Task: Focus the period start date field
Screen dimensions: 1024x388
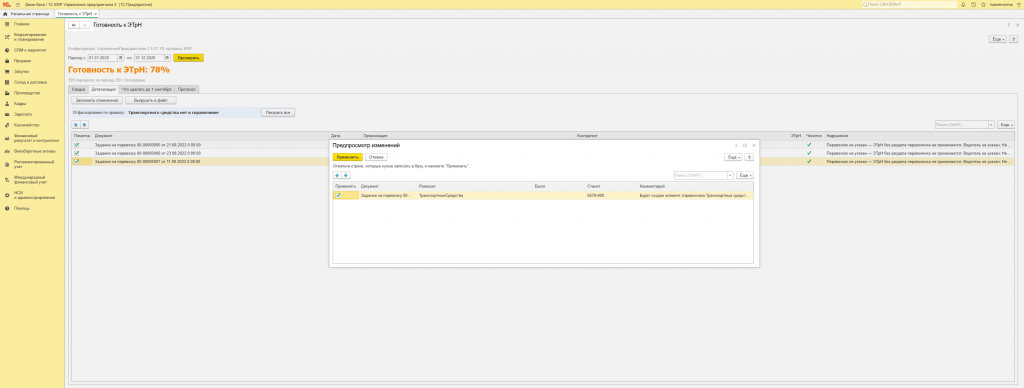Action: pyautogui.click(x=103, y=57)
